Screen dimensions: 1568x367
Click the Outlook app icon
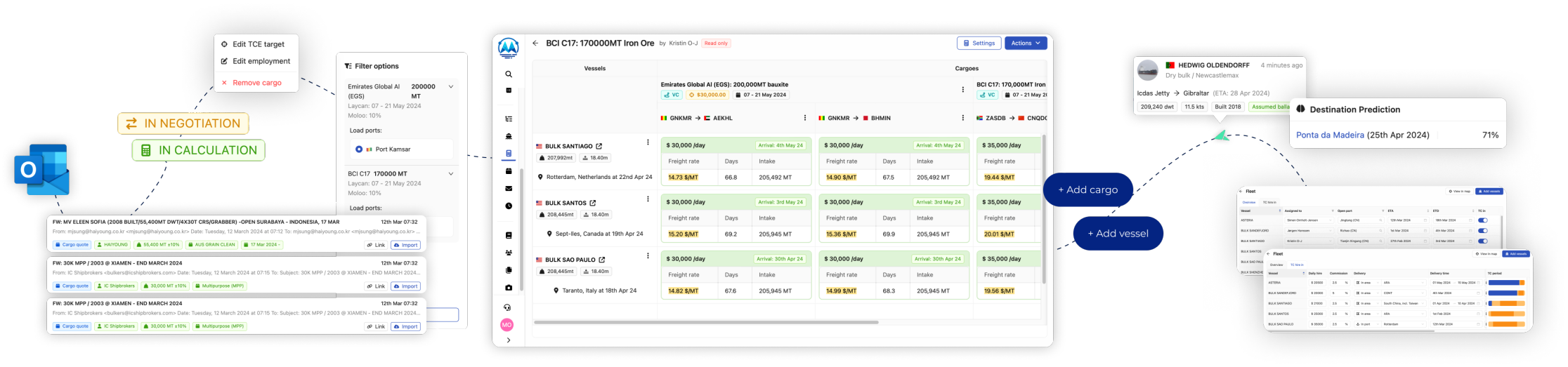(x=41, y=170)
